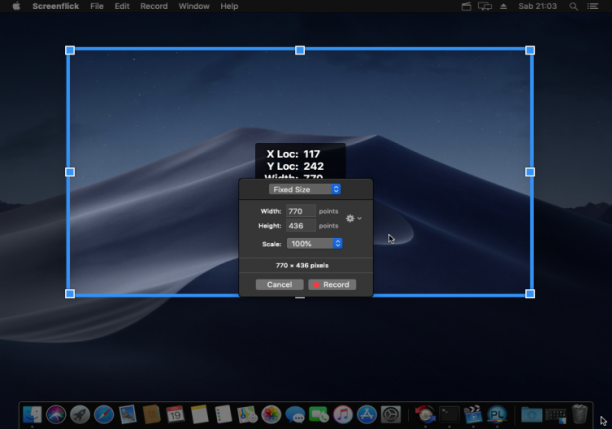The height and width of the screenshot is (429, 612).
Task: Click the 'Y Loc: 242' readout
Action: coord(295,166)
